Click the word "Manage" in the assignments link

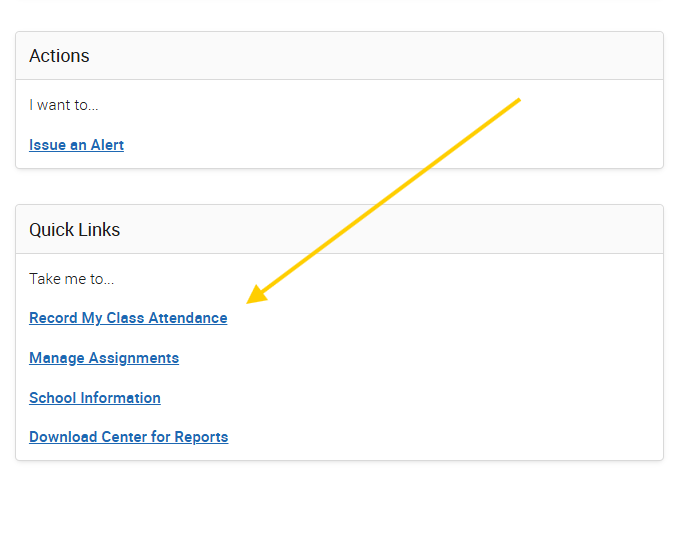(57, 358)
